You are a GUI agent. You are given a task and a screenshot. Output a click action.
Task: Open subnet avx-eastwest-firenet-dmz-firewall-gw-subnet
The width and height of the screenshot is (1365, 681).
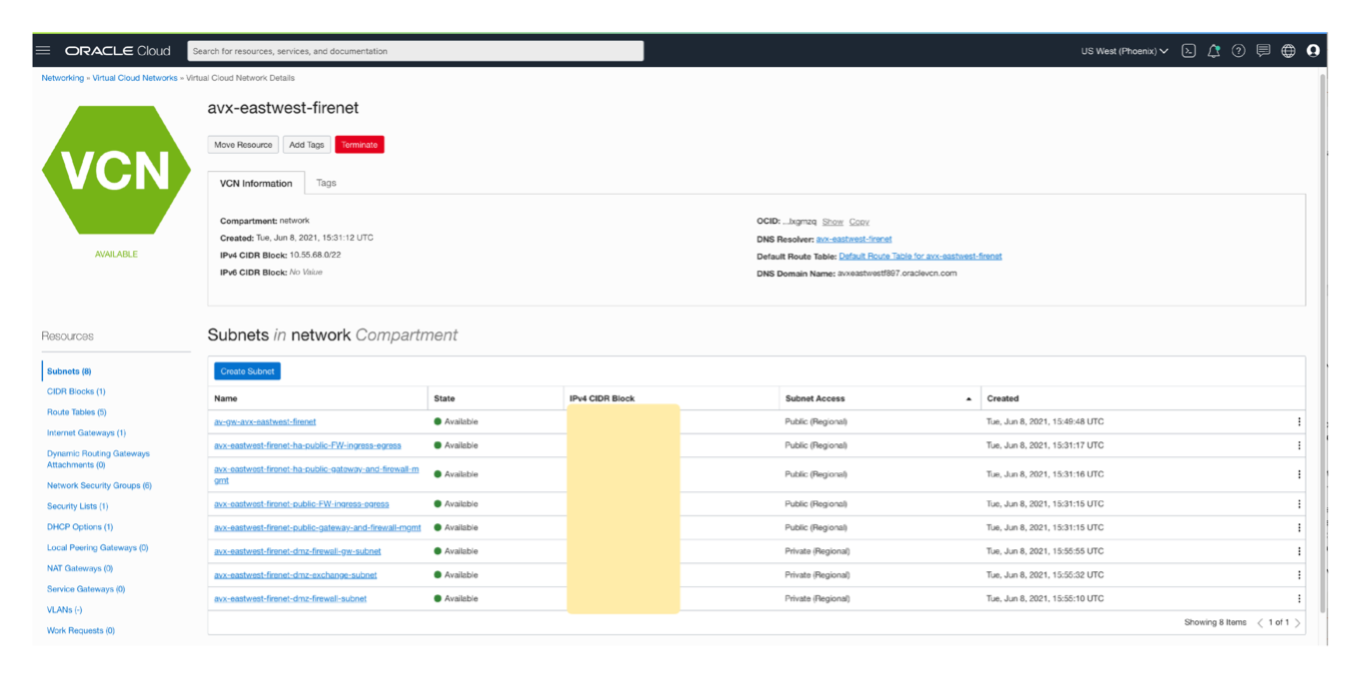click(x=298, y=552)
